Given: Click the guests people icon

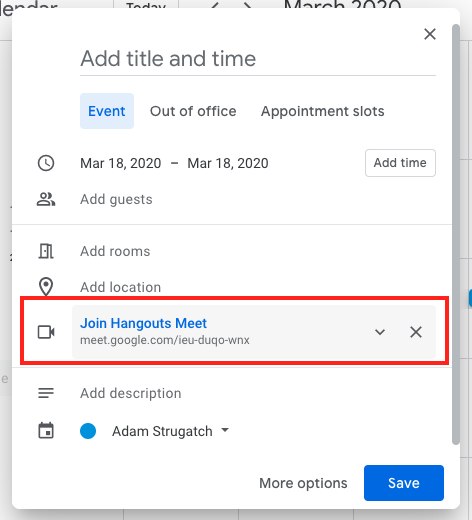Looking at the screenshot, I should click(x=46, y=199).
